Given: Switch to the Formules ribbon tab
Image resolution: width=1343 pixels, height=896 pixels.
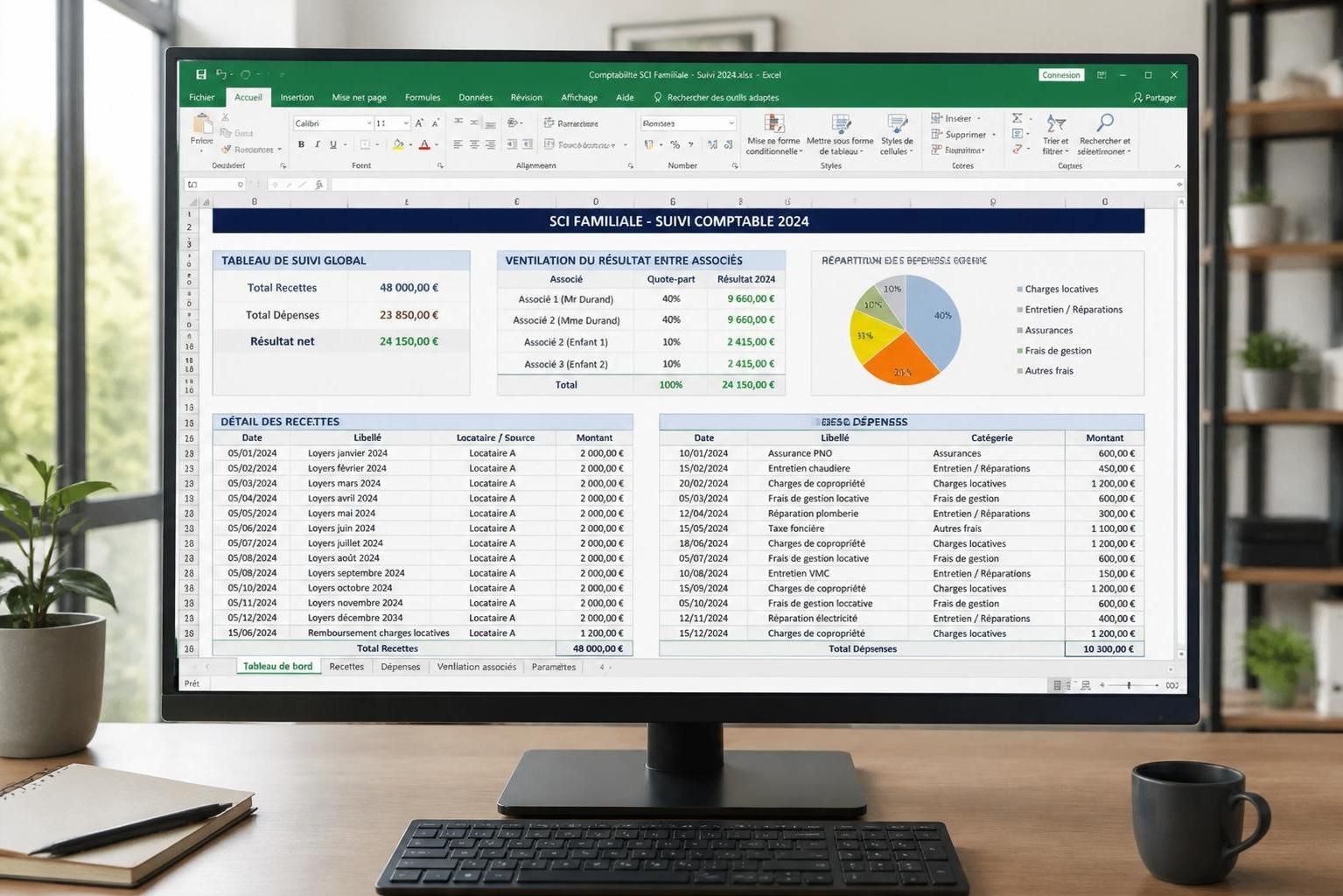Looking at the screenshot, I should click(423, 97).
